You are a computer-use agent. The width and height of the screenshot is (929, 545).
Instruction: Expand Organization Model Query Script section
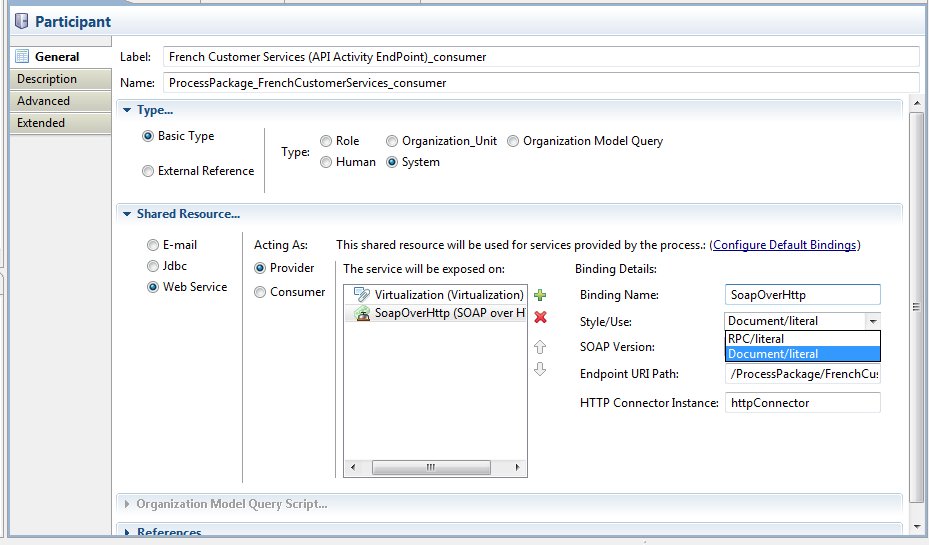(127, 504)
